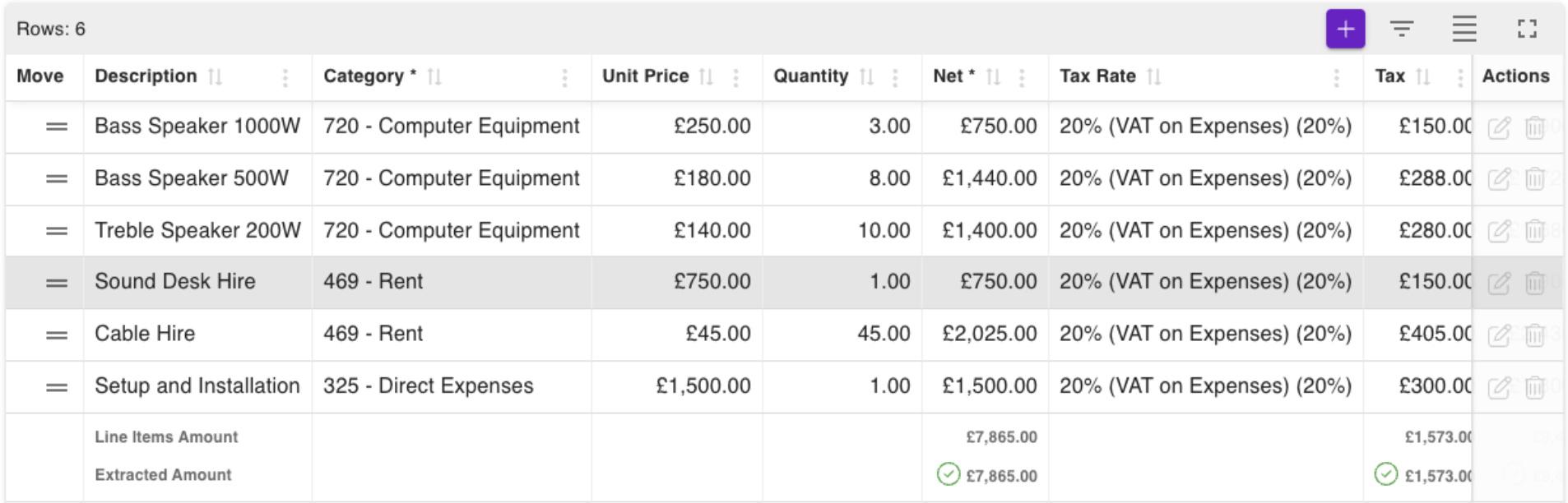Grab move handle for Cable Hire row
Screen dimensions: 1568x503
(x=57, y=335)
